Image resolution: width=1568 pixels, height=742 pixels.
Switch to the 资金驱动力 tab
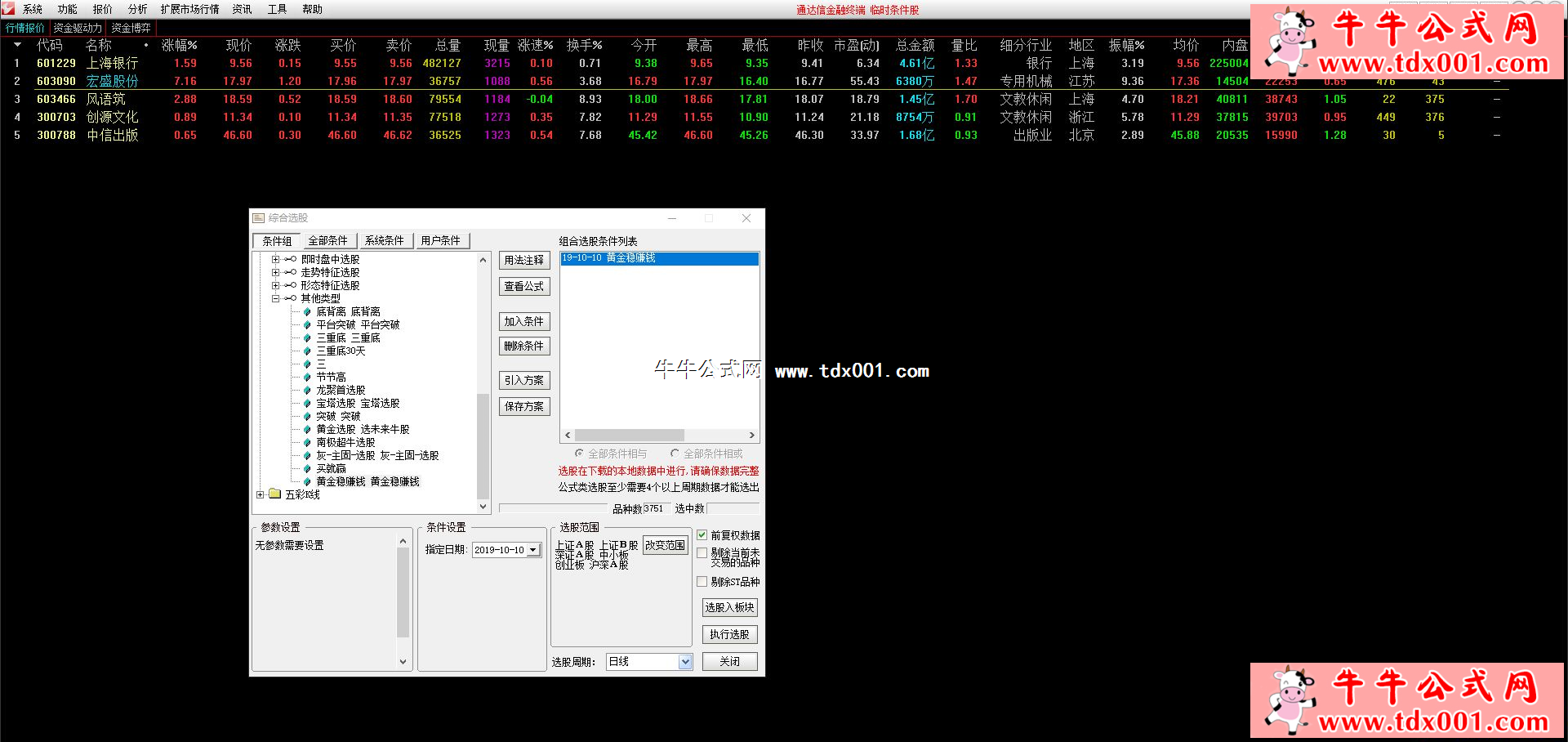tap(78, 28)
